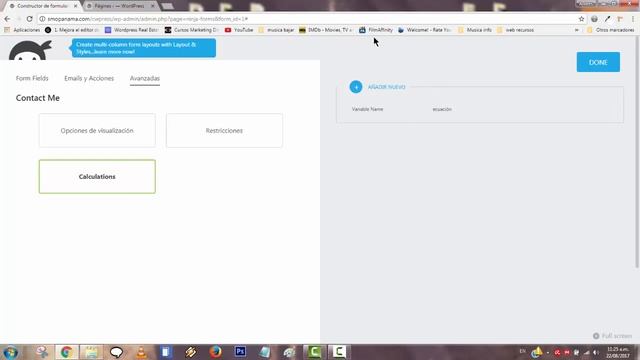Open the Cursos Marketing bookmark
640x360 pixels.
[191, 30]
